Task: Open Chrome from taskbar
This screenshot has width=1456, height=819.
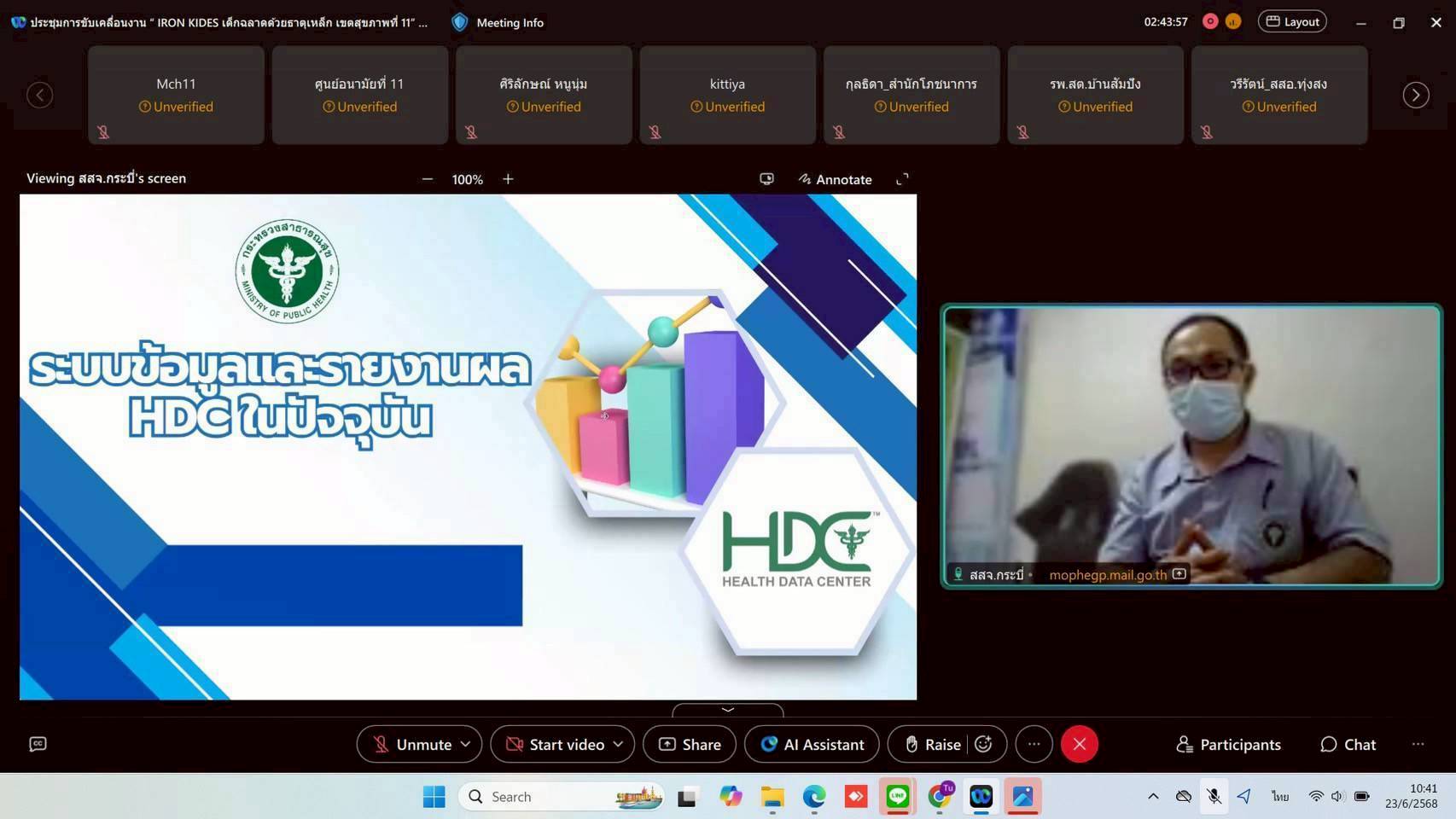Action: 940,797
